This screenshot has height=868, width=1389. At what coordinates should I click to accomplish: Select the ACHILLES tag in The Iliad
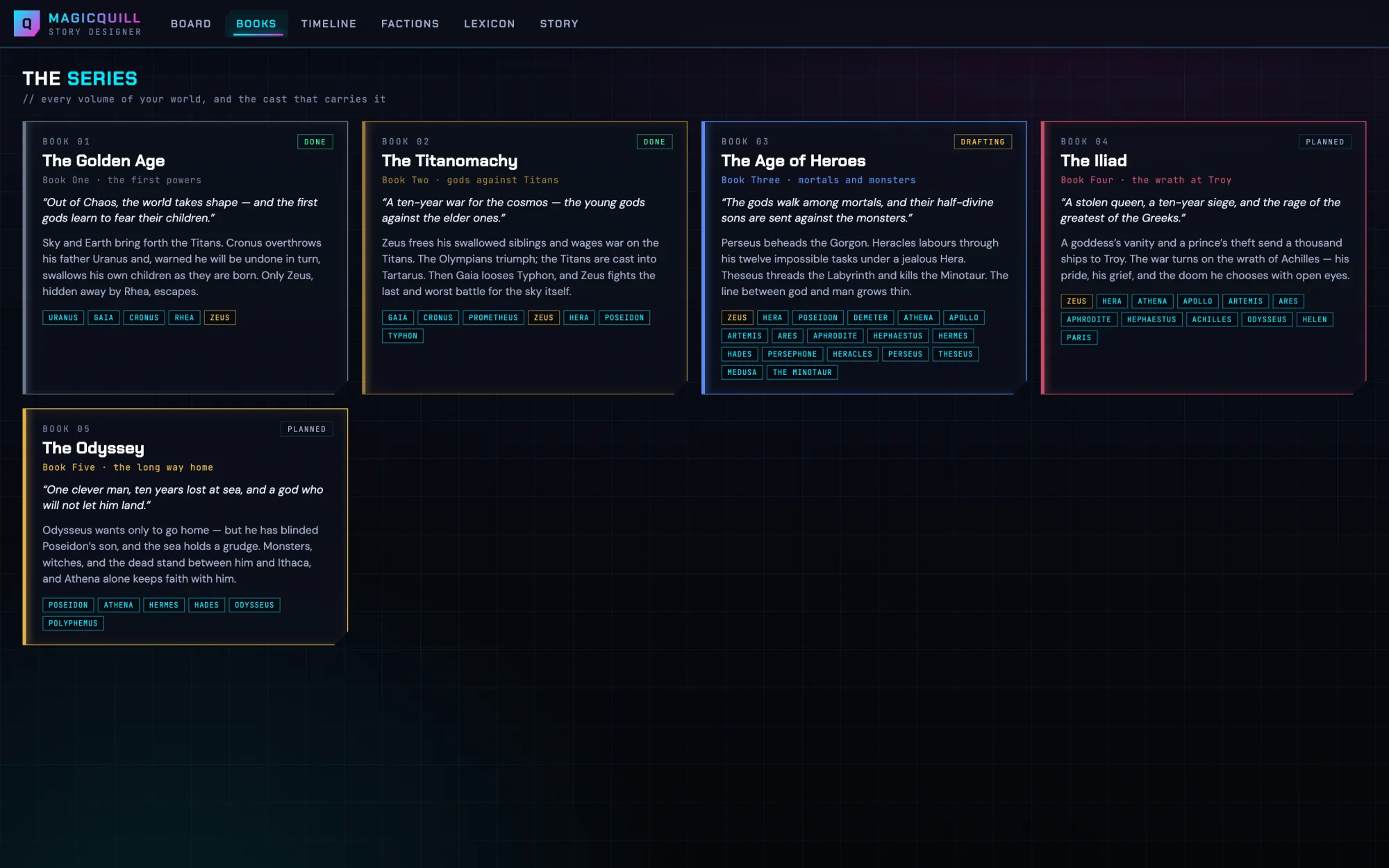coord(1212,319)
